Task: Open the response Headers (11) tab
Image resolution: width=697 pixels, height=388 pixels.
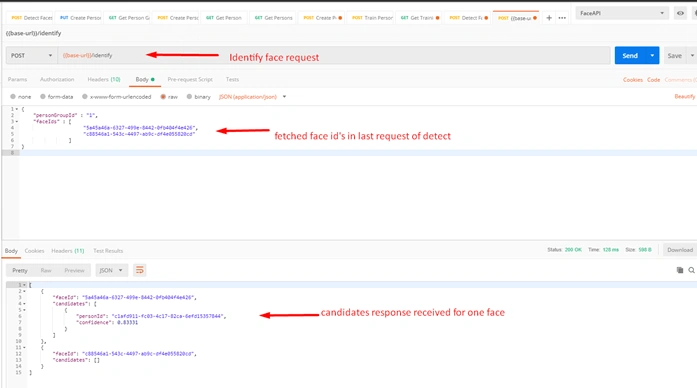Action: click(x=68, y=251)
